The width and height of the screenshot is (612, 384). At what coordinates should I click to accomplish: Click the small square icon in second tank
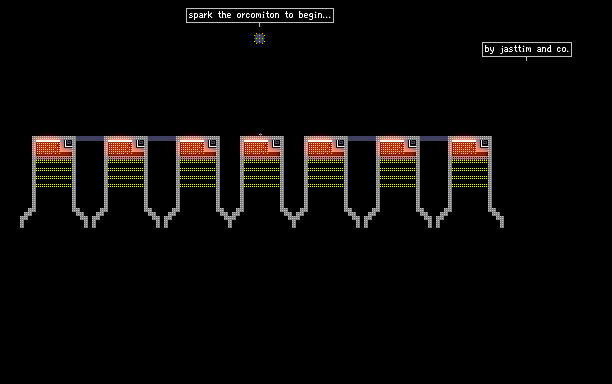point(141,143)
